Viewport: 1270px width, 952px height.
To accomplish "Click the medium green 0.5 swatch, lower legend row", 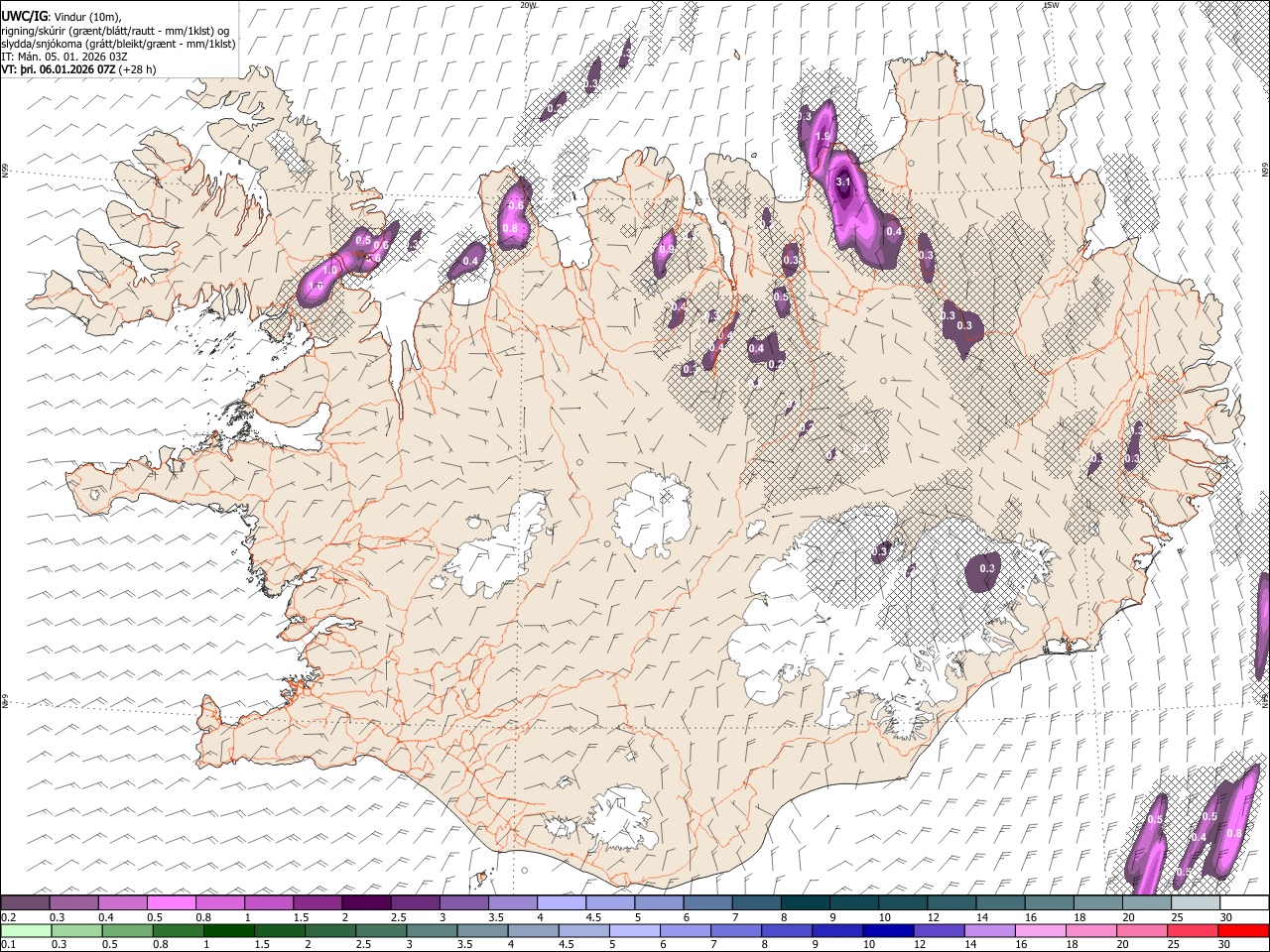I will [x=128, y=930].
